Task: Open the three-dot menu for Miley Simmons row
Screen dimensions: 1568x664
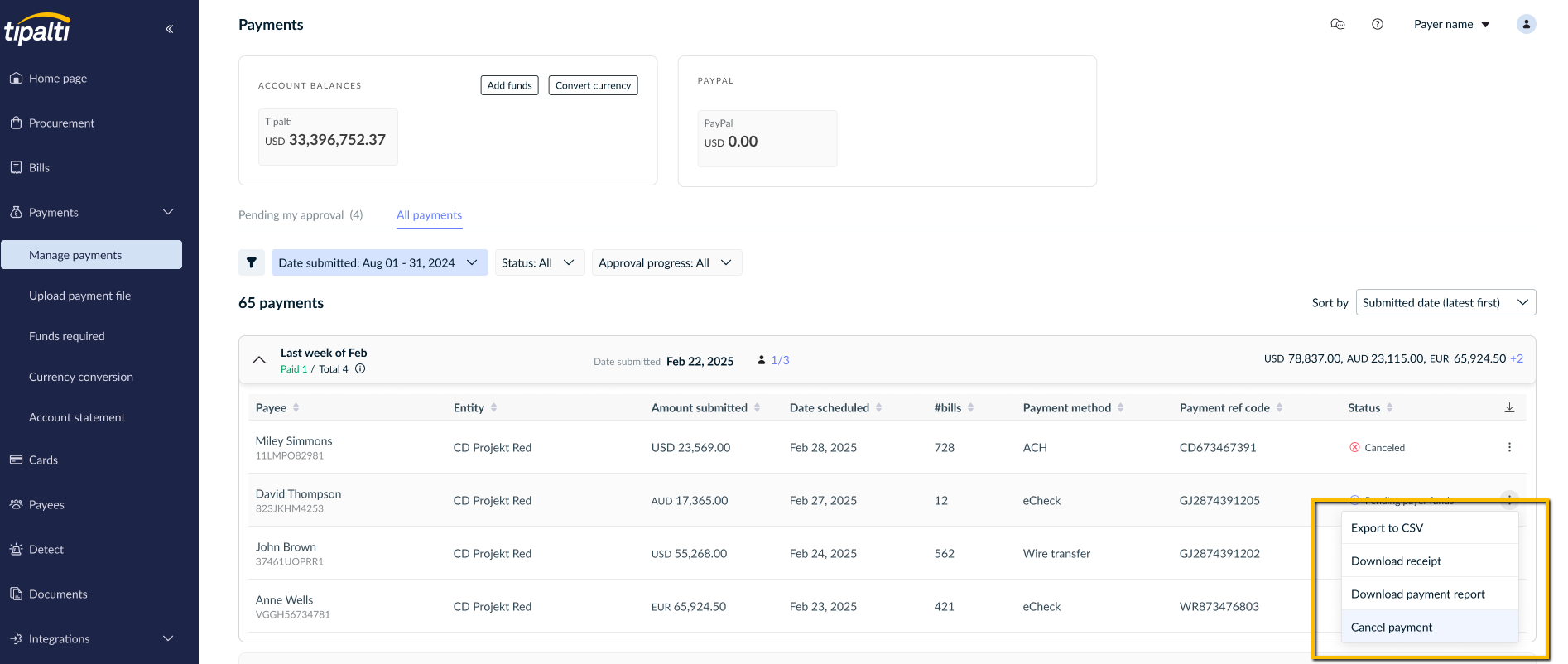Action: 1509,447
